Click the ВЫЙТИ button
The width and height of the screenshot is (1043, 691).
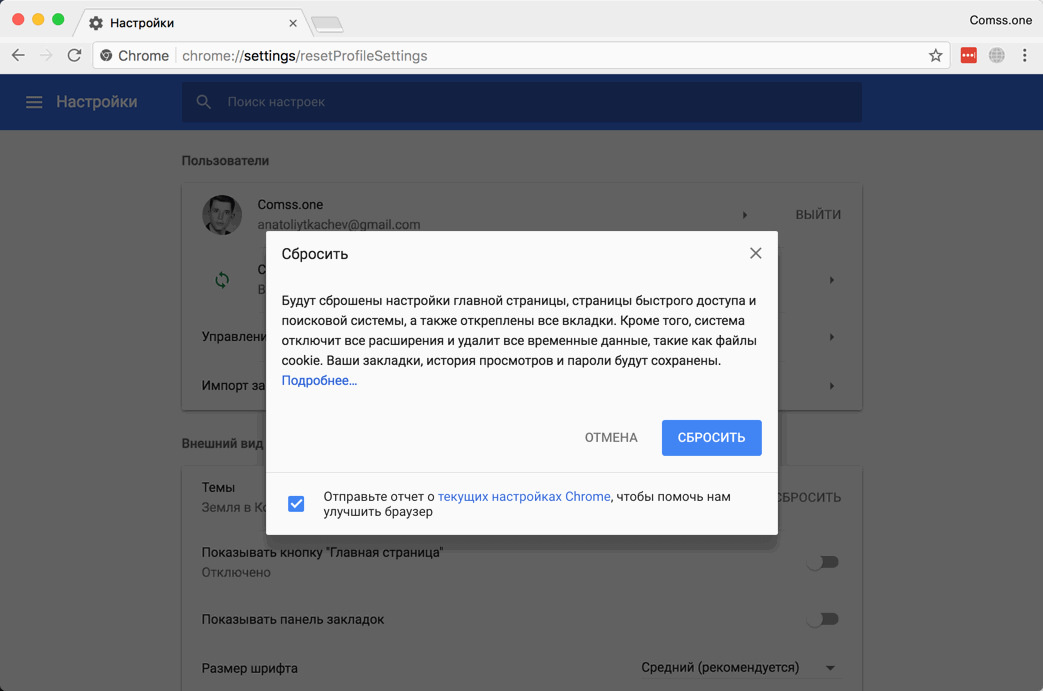(818, 215)
